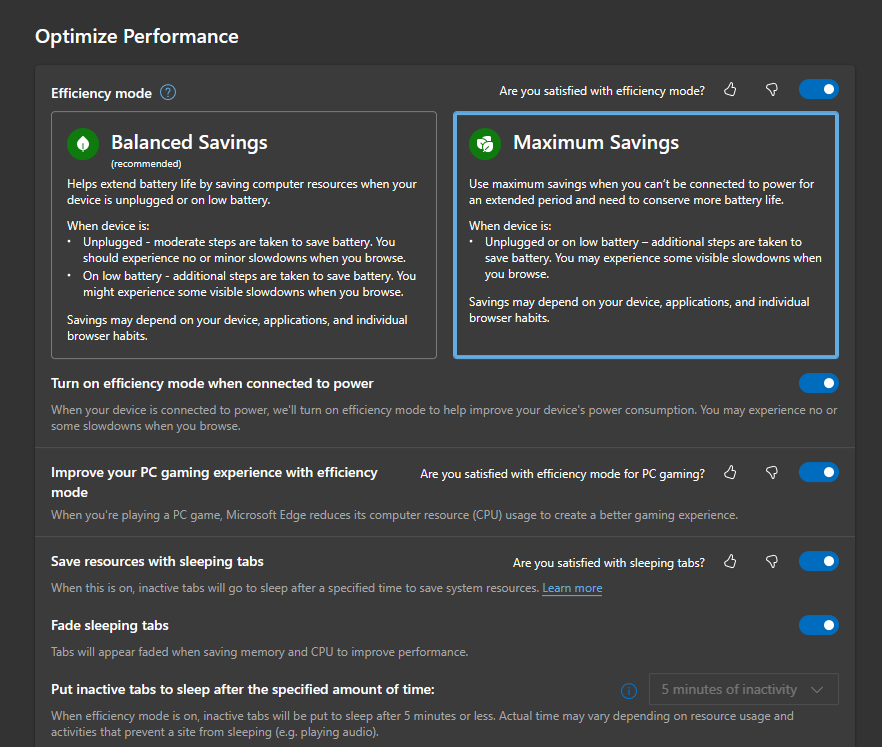Thumbs down for efficiency mode satisfaction
Viewport: 882px width, 747px height.
pyautogui.click(x=771, y=90)
